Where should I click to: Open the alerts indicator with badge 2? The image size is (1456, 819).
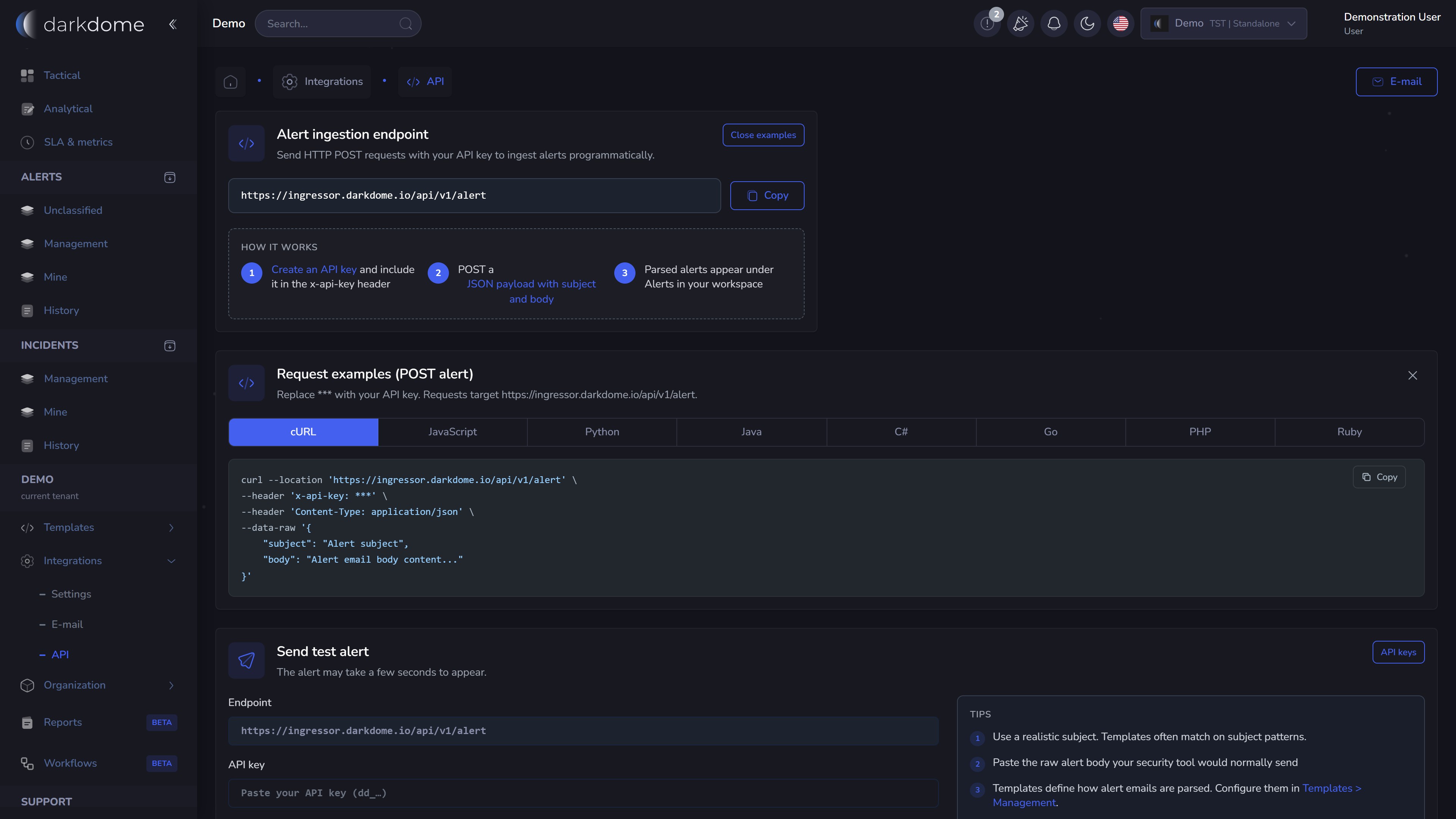point(987,24)
